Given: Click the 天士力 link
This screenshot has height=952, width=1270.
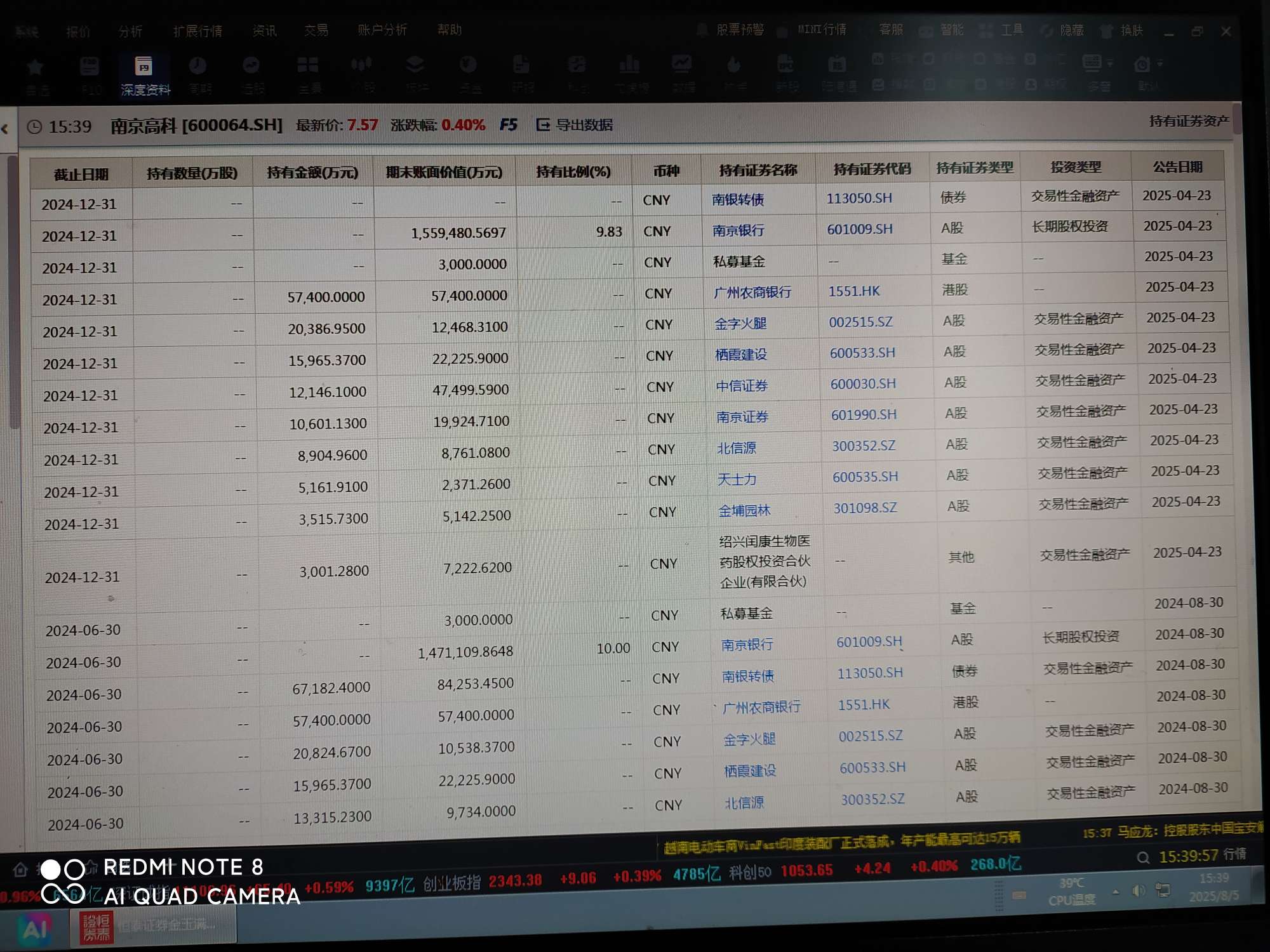Looking at the screenshot, I should pos(737,479).
